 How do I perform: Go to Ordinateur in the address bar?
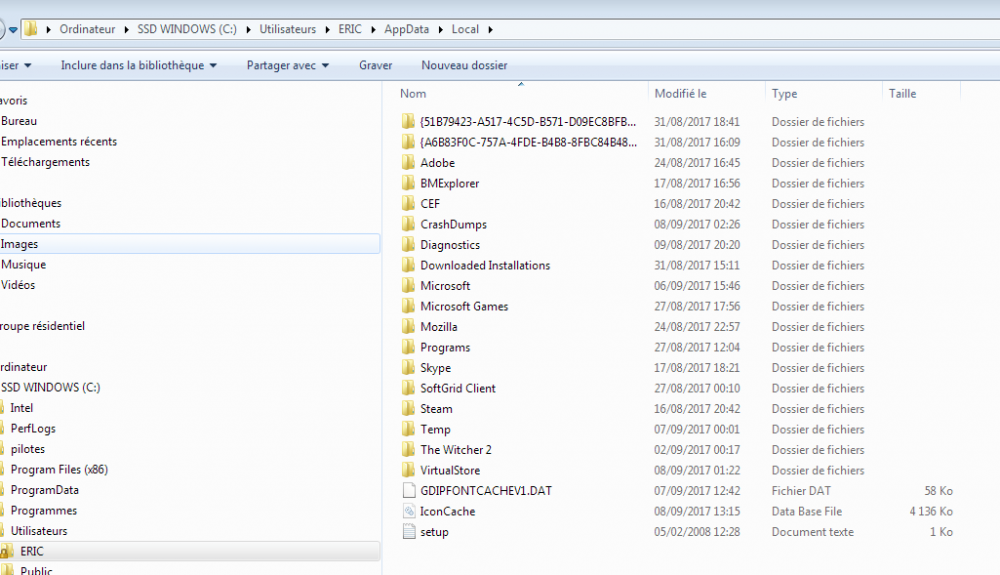87,29
